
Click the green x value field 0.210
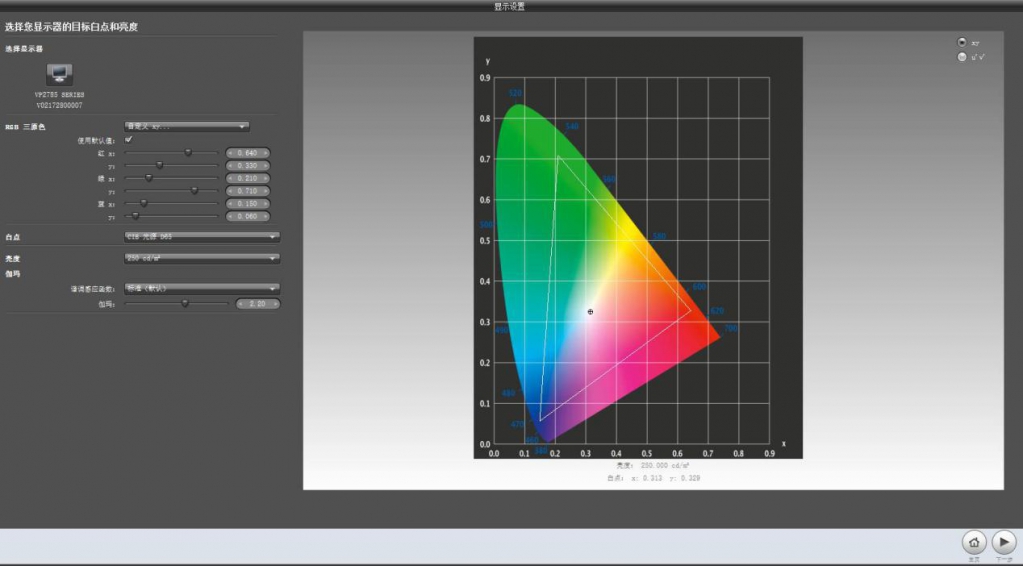[248, 178]
